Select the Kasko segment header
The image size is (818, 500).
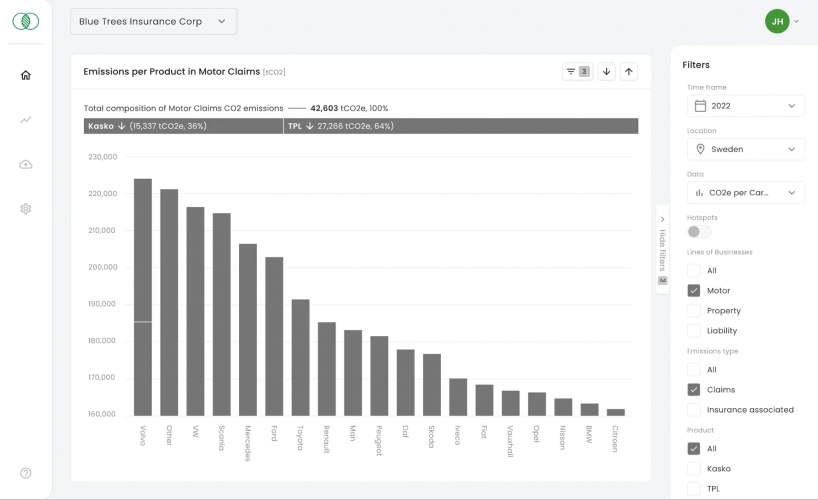click(x=183, y=126)
